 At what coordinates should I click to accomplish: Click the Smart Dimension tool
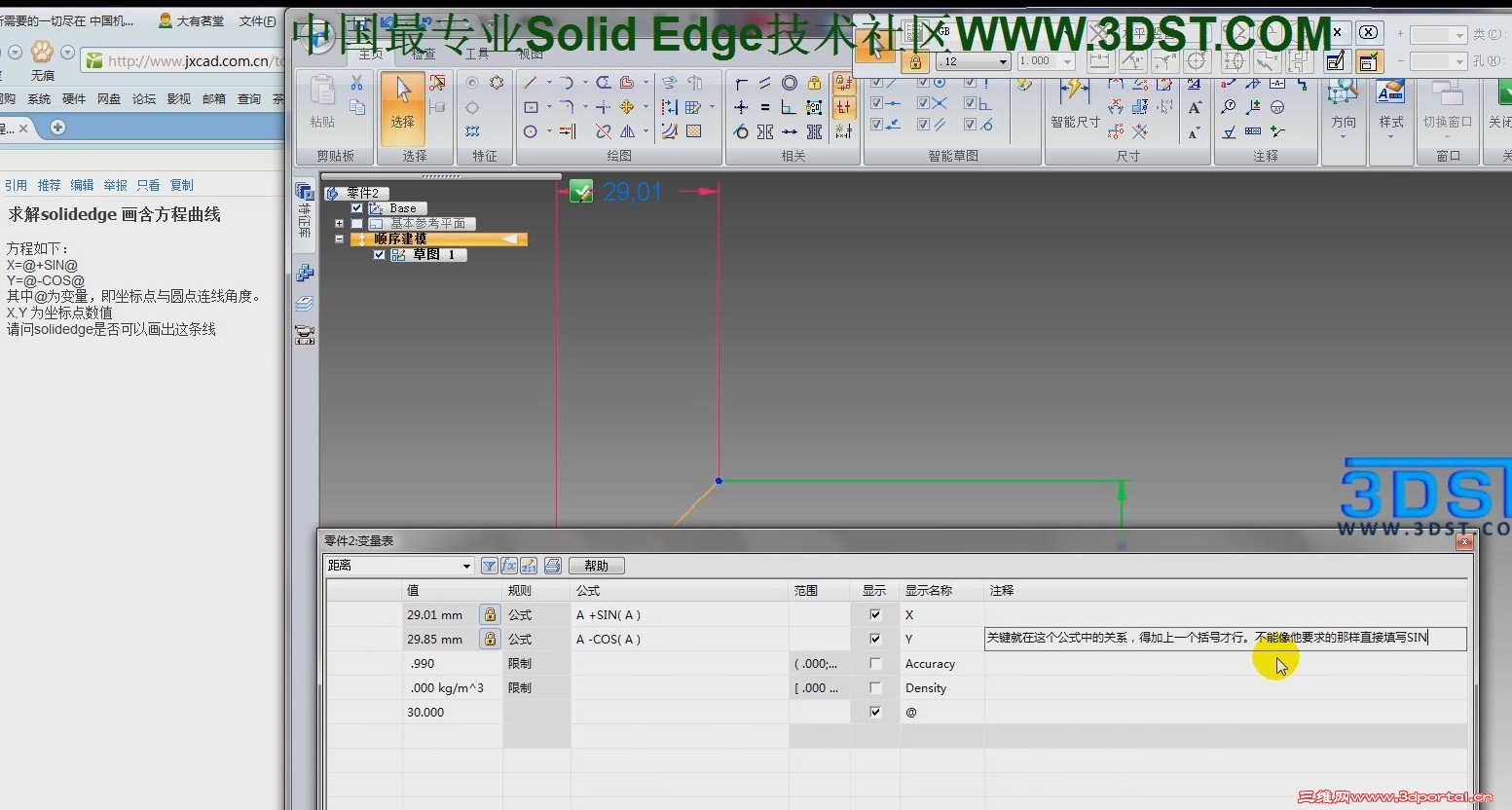click(1075, 103)
